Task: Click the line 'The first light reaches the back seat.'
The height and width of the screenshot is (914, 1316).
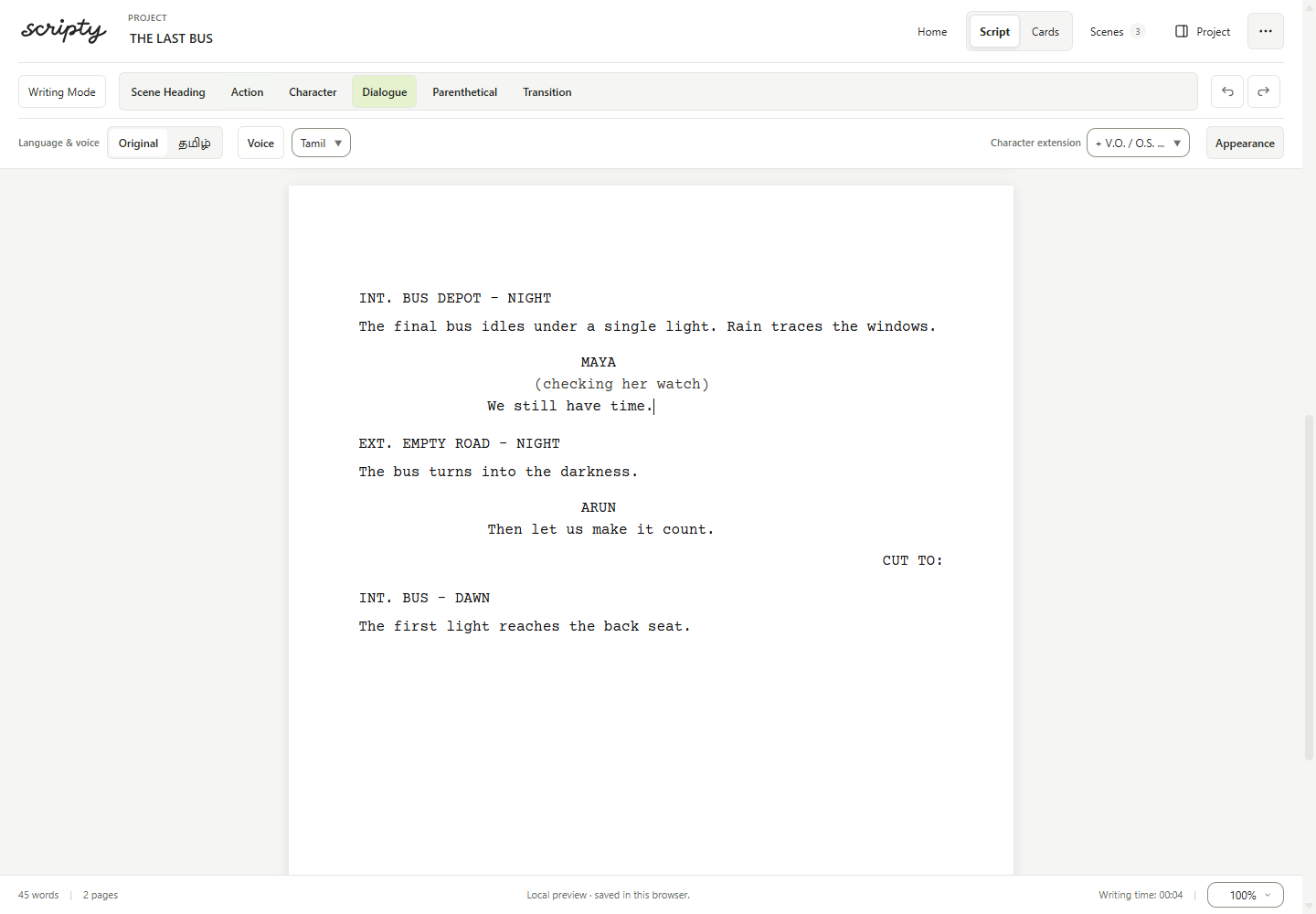Action: [525, 626]
